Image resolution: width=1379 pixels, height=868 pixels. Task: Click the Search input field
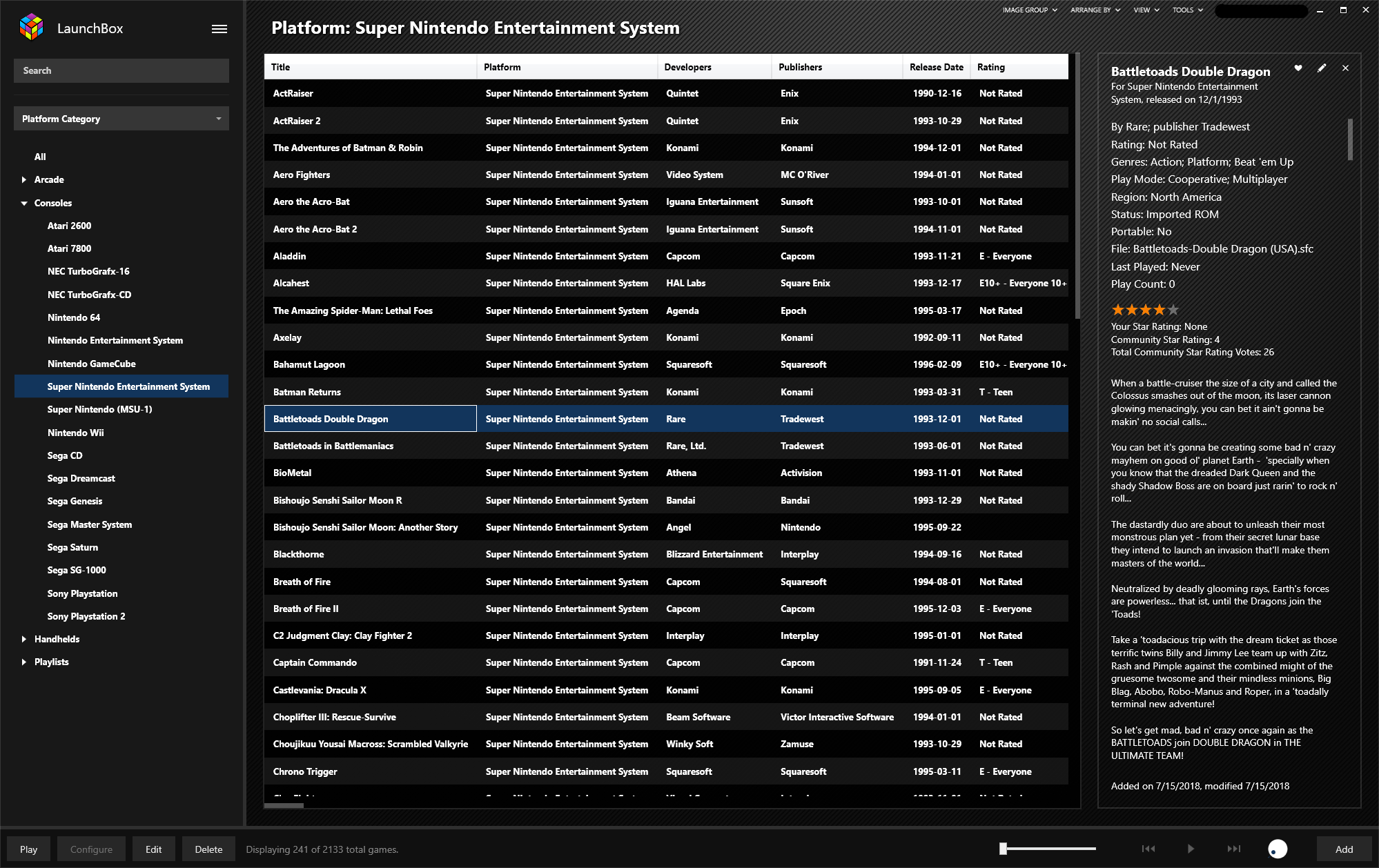[x=121, y=70]
